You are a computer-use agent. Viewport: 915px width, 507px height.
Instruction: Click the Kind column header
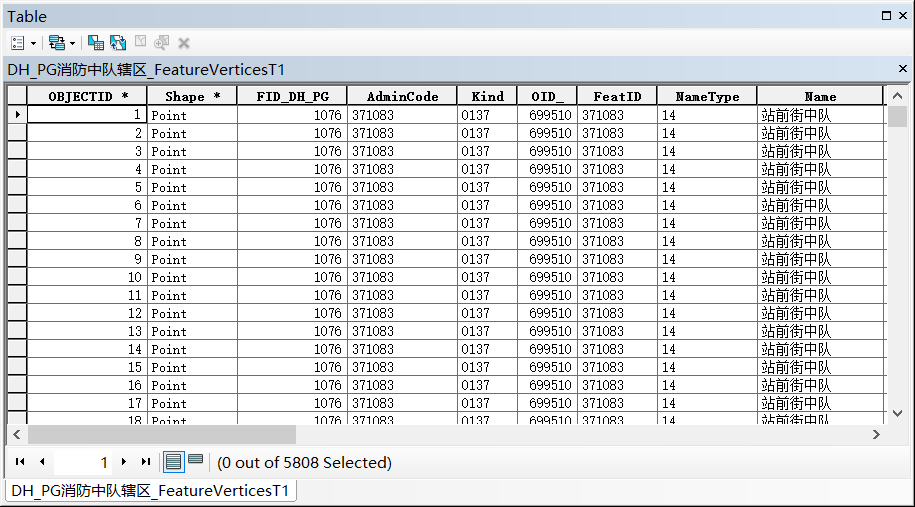click(487, 96)
